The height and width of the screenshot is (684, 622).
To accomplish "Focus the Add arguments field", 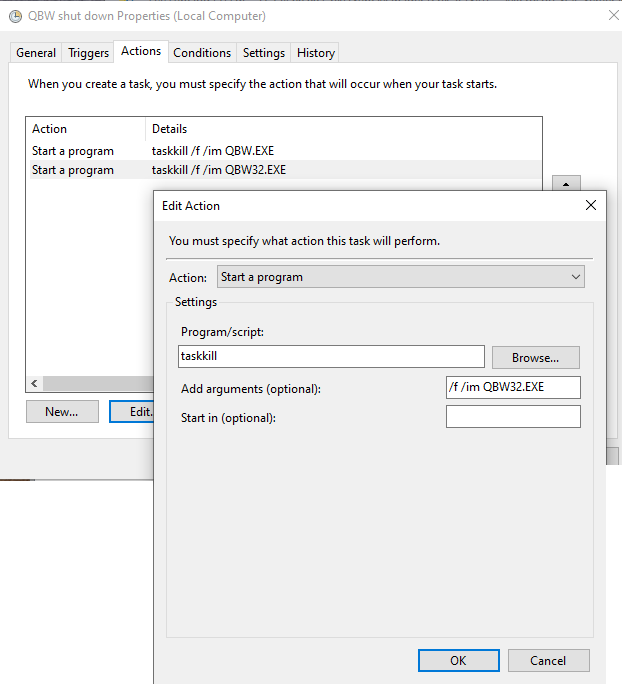I will [x=513, y=388].
